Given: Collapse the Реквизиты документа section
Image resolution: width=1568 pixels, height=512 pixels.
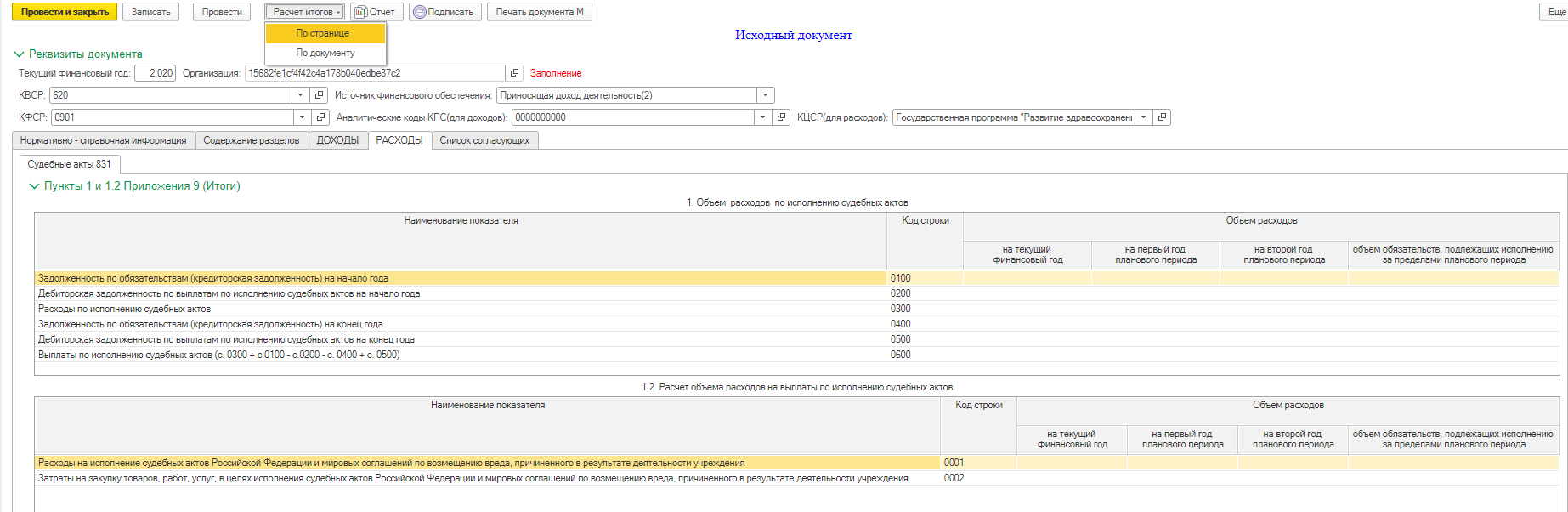Looking at the screenshot, I should 19,54.
